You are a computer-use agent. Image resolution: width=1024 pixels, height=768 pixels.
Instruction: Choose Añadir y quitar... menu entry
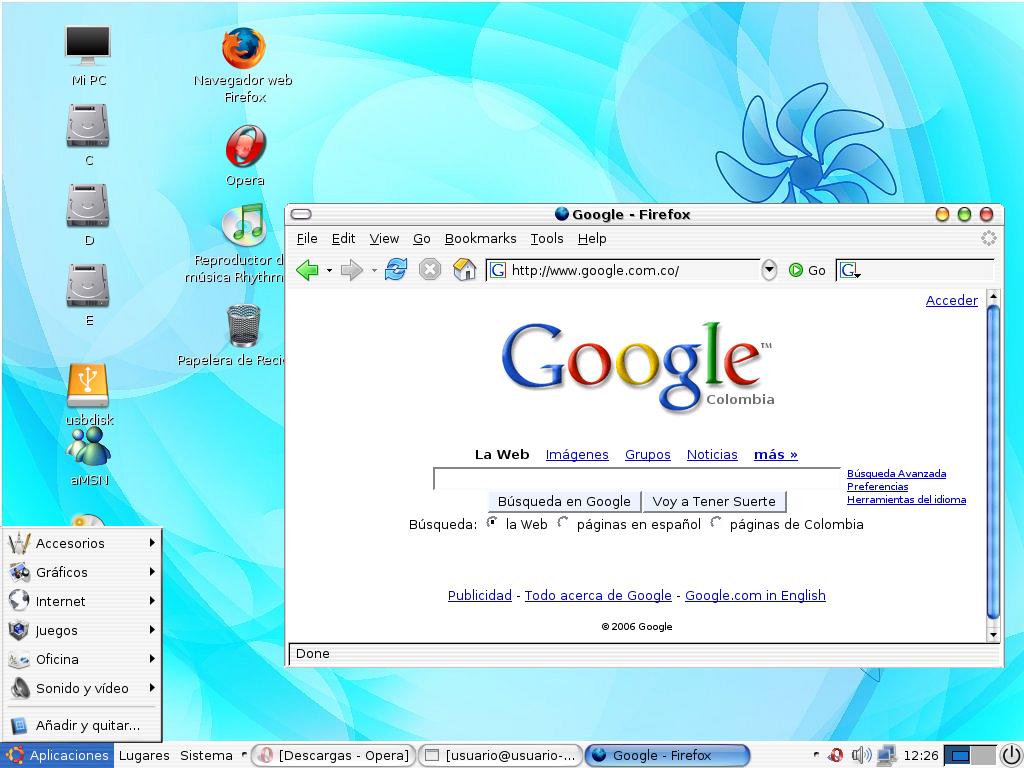[82, 725]
